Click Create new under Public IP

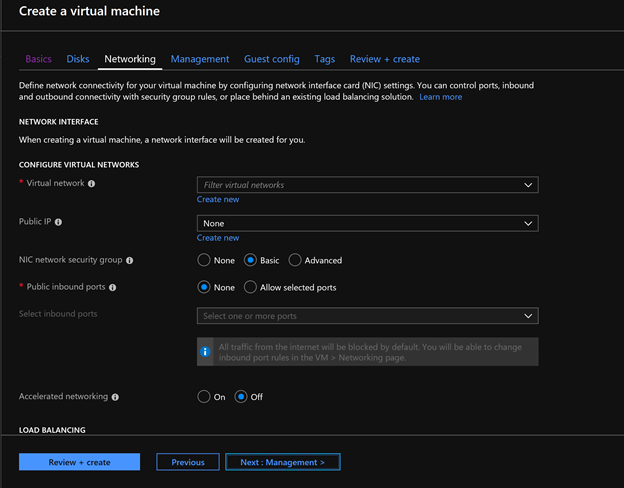[218, 238]
